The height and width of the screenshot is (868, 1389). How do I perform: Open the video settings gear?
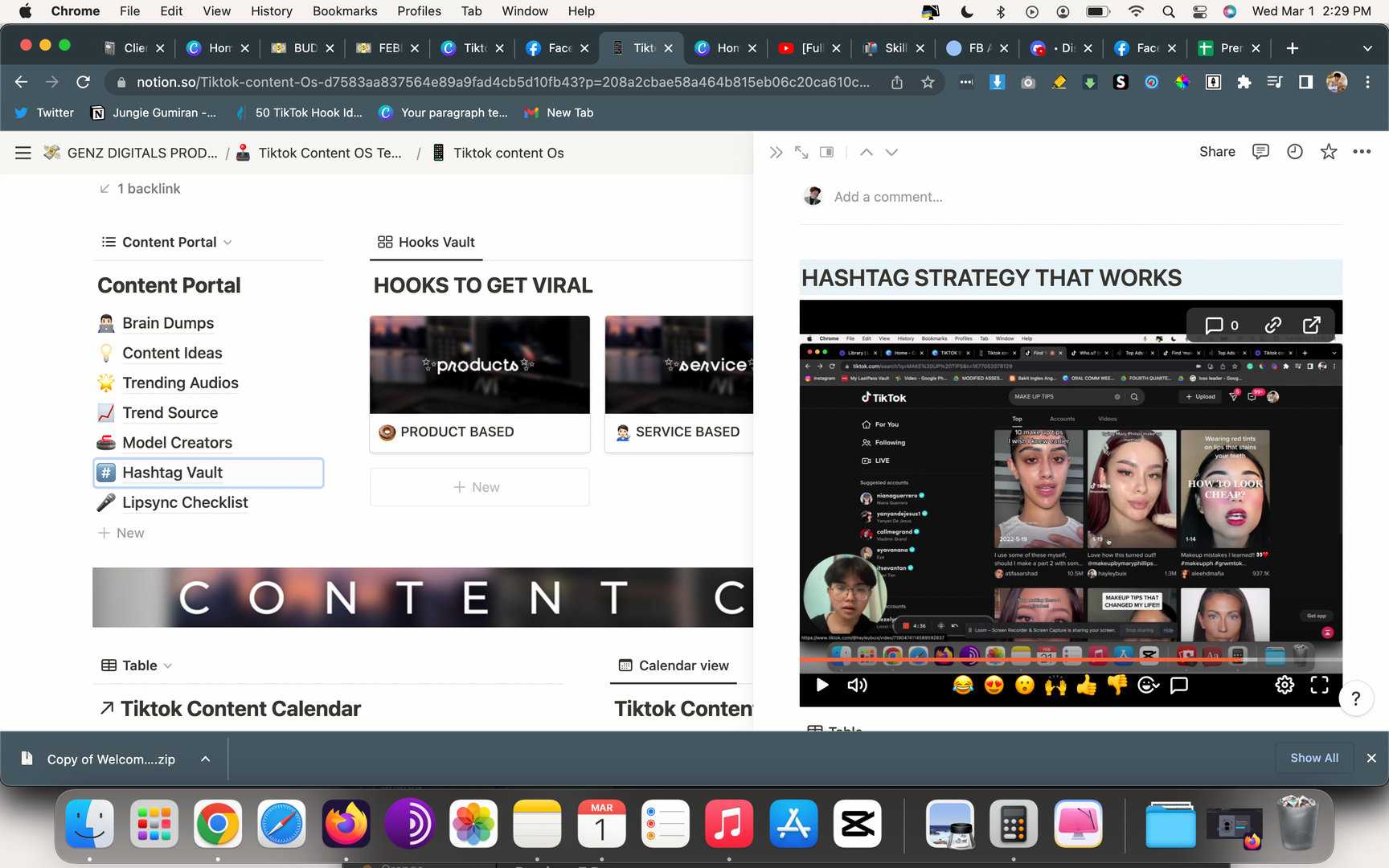(1285, 685)
